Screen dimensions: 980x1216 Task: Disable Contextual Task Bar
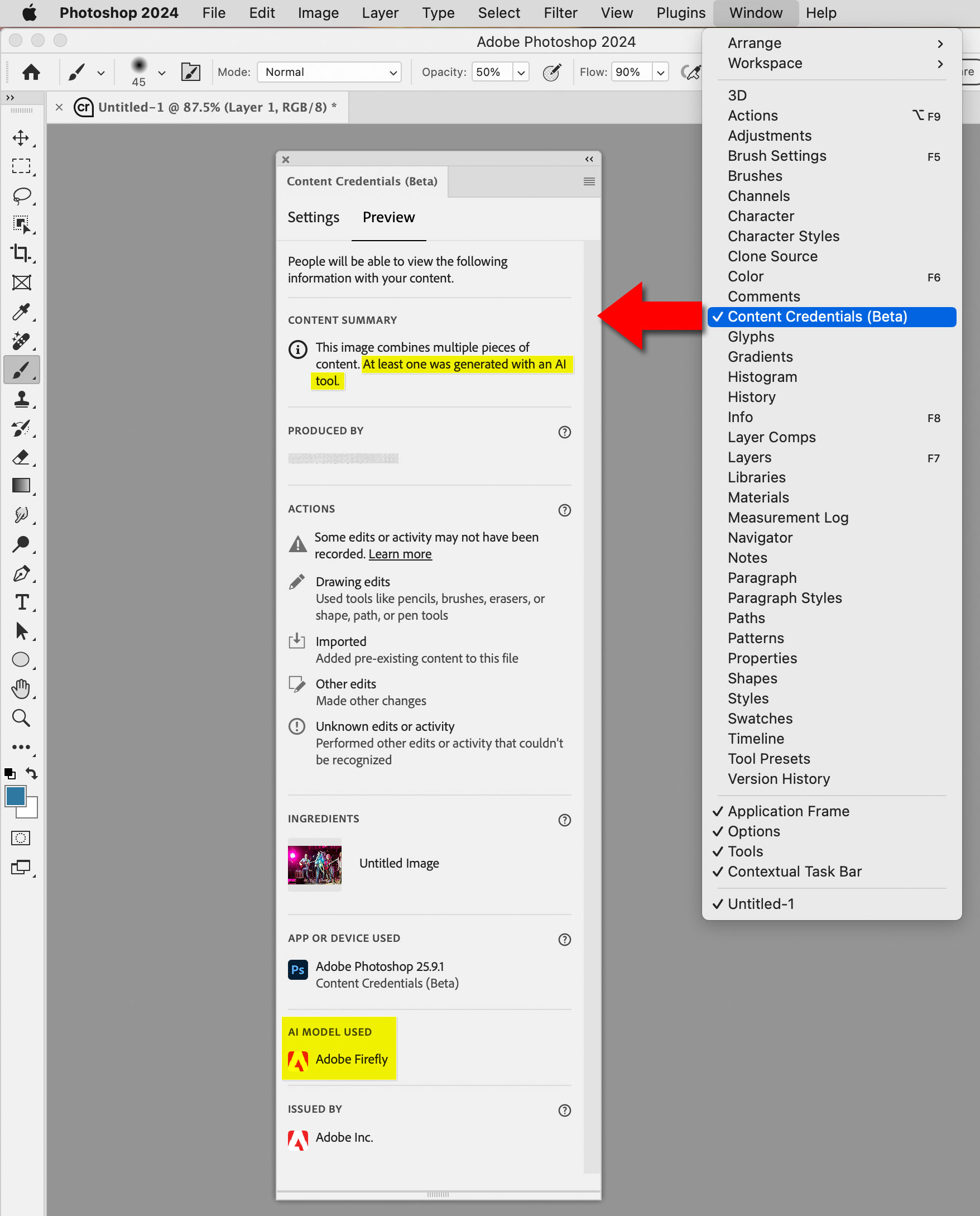click(794, 872)
